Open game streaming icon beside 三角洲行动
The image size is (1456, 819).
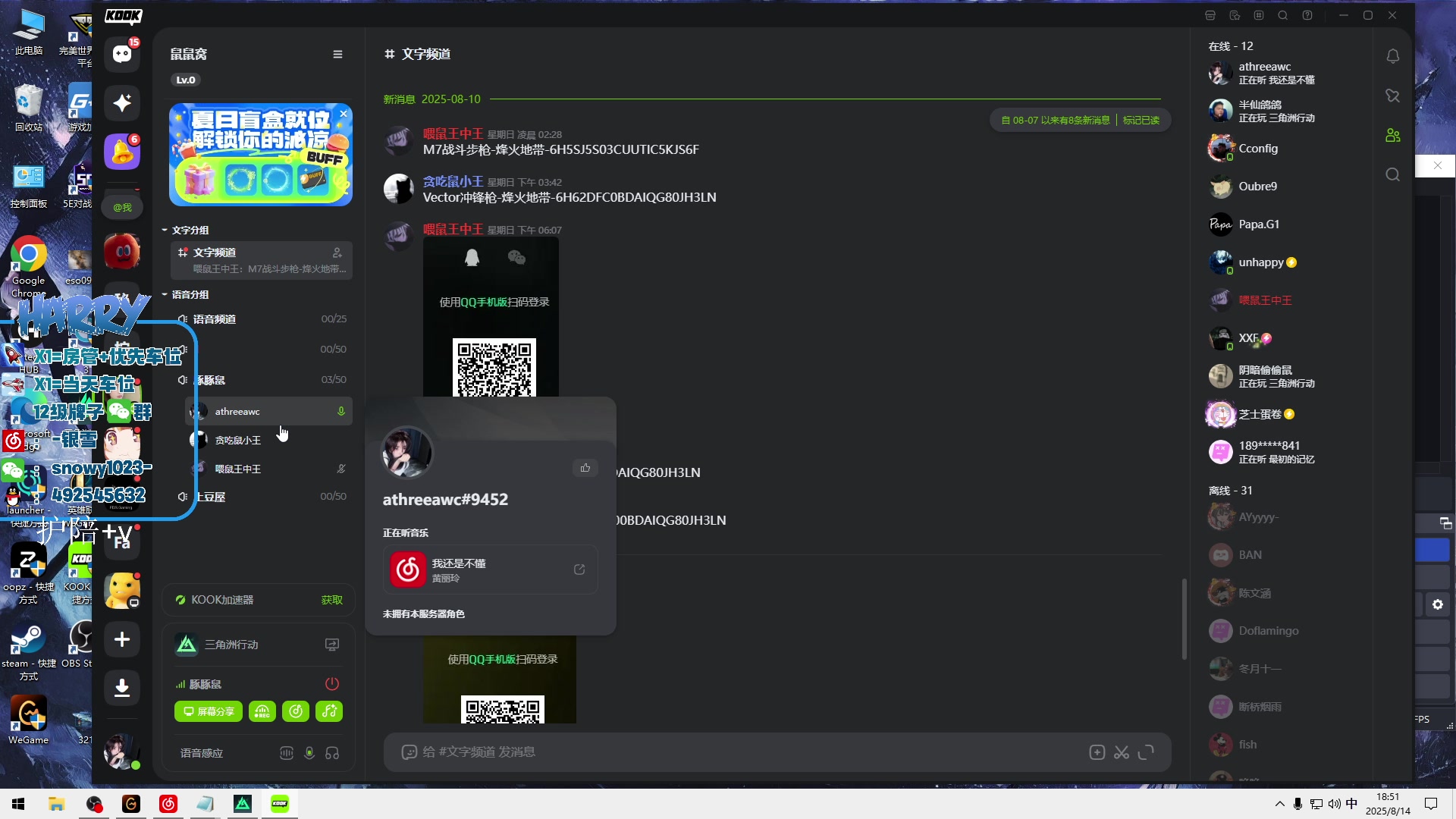(x=332, y=645)
